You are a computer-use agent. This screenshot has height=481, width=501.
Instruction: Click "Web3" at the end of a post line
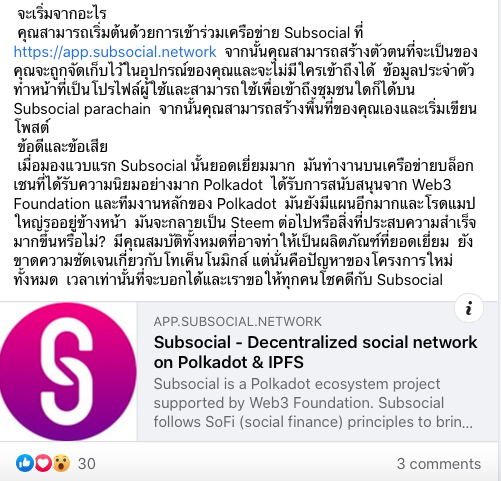[x=431, y=185]
